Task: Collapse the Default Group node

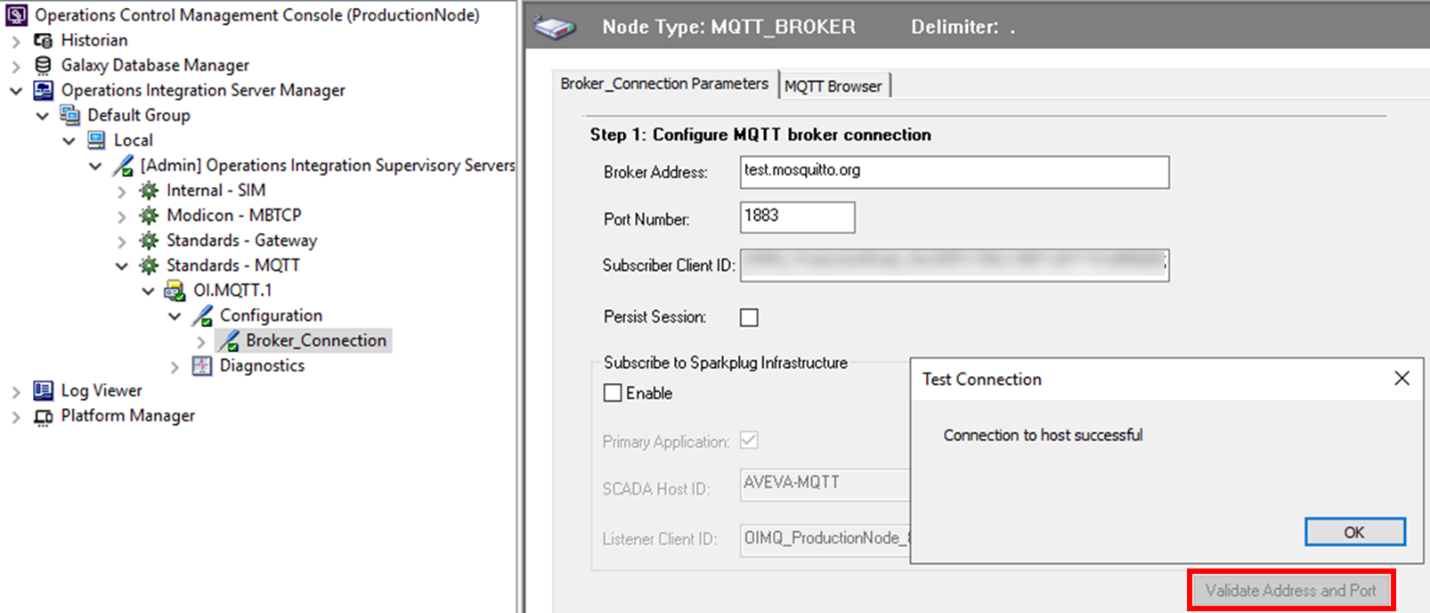Action: point(43,115)
